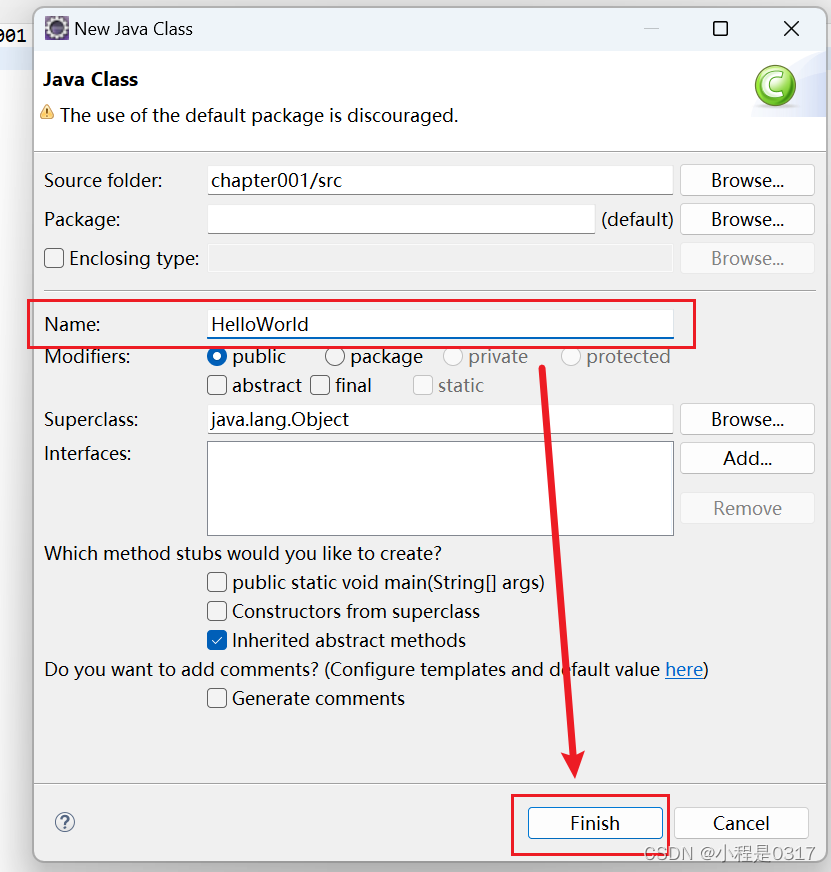Select the public modifier radio button
The image size is (831, 872).
pos(217,356)
